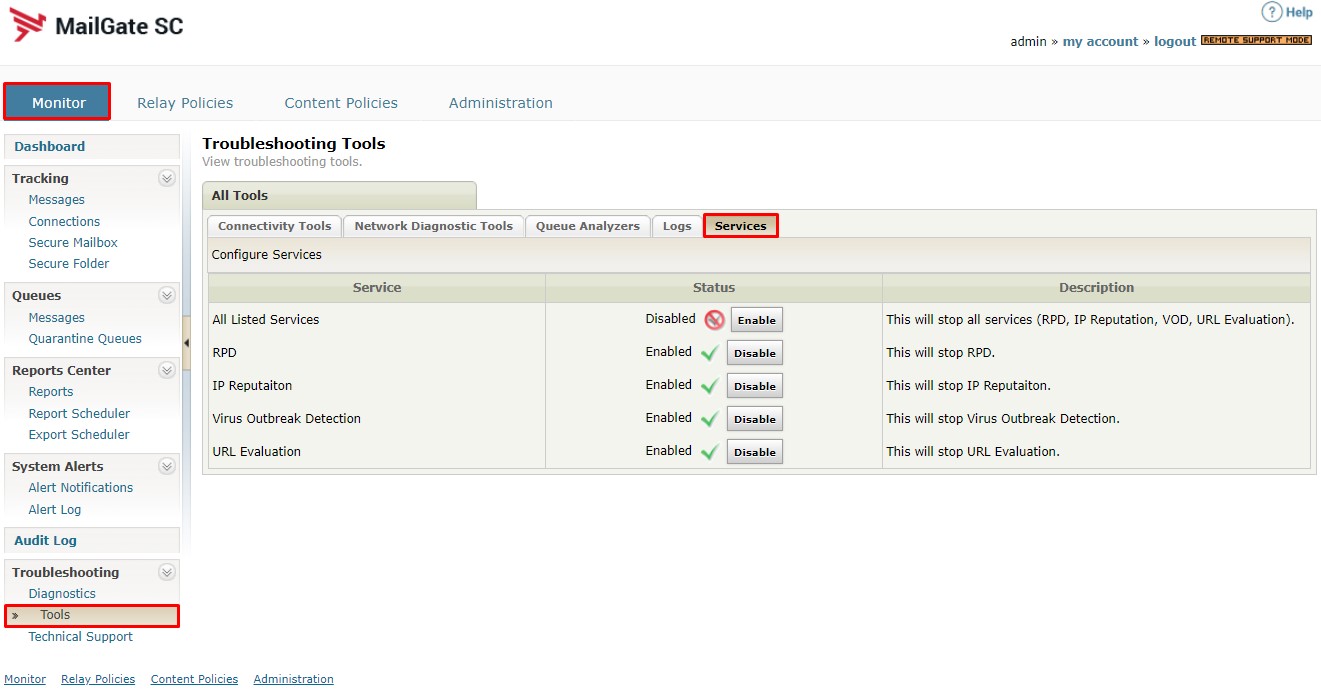1321x697 pixels.
Task: Collapse the sidebar using the splitter arrow
Action: [186, 343]
